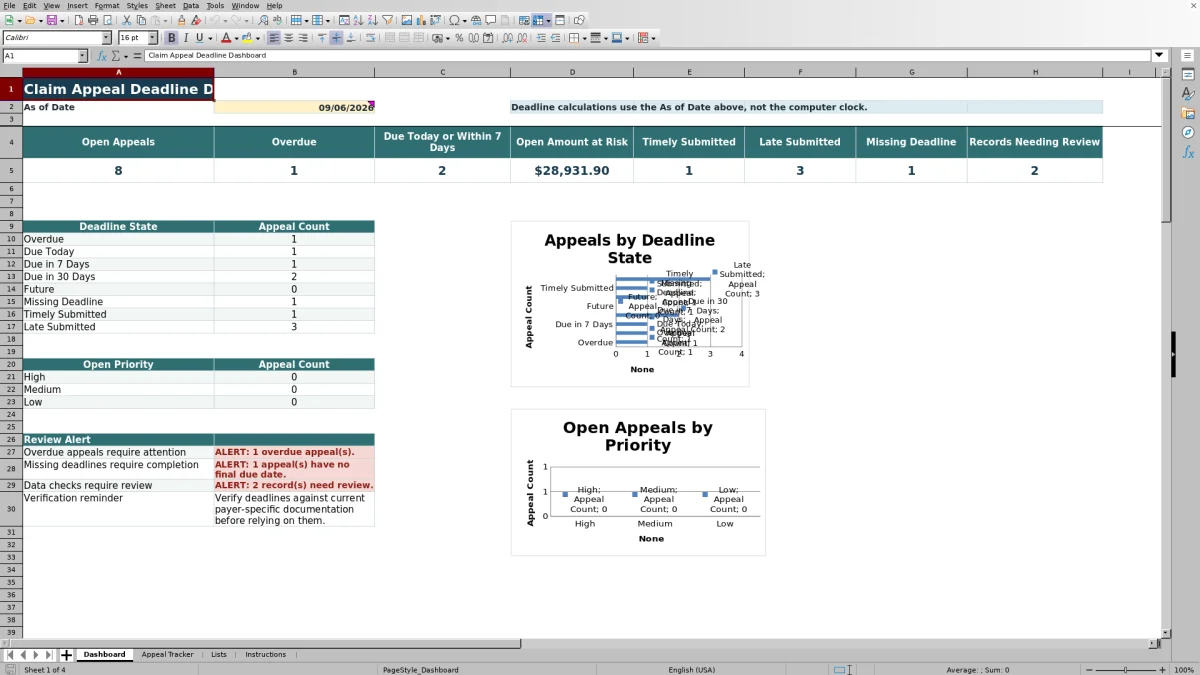
Task: Click the Cut scissors icon
Action: click(126, 20)
